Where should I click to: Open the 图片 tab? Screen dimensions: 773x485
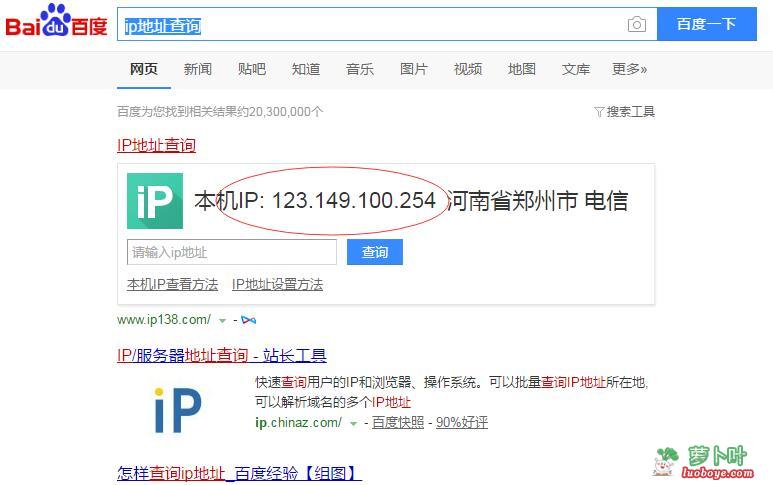414,69
